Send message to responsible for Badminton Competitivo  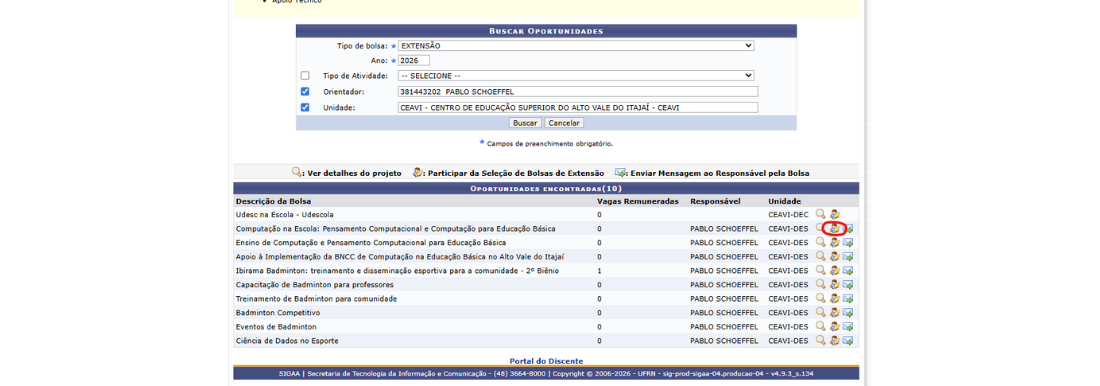(x=848, y=312)
